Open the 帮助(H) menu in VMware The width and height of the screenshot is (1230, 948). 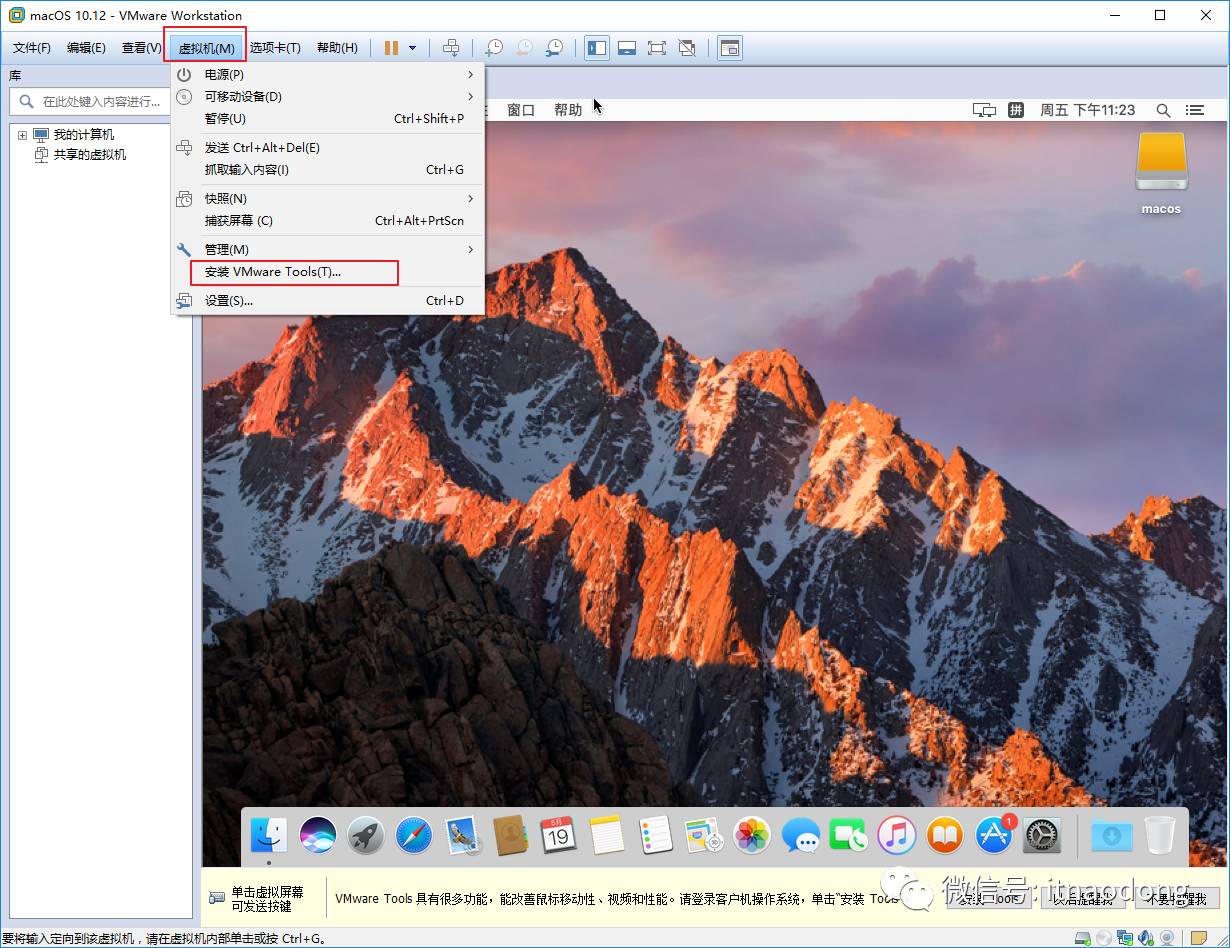point(337,48)
